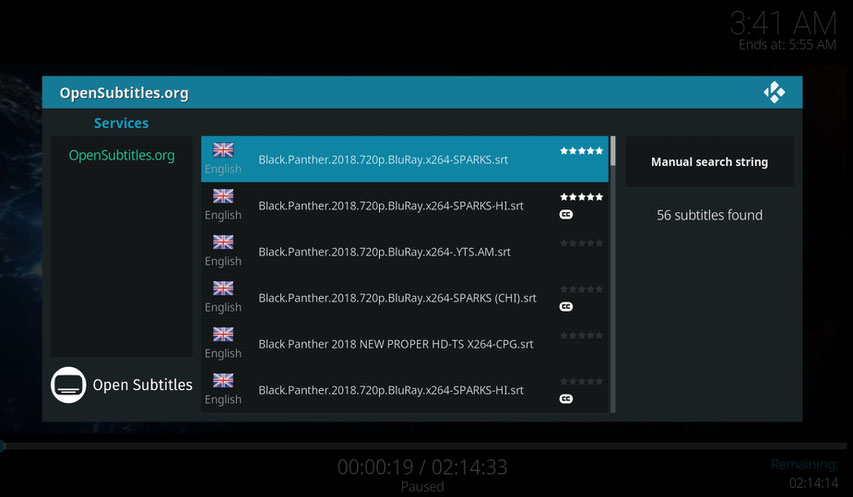The image size is (853, 497).
Task: Click the subtitle list scrollbar handle
Action: pyautogui.click(x=613, y=151)
